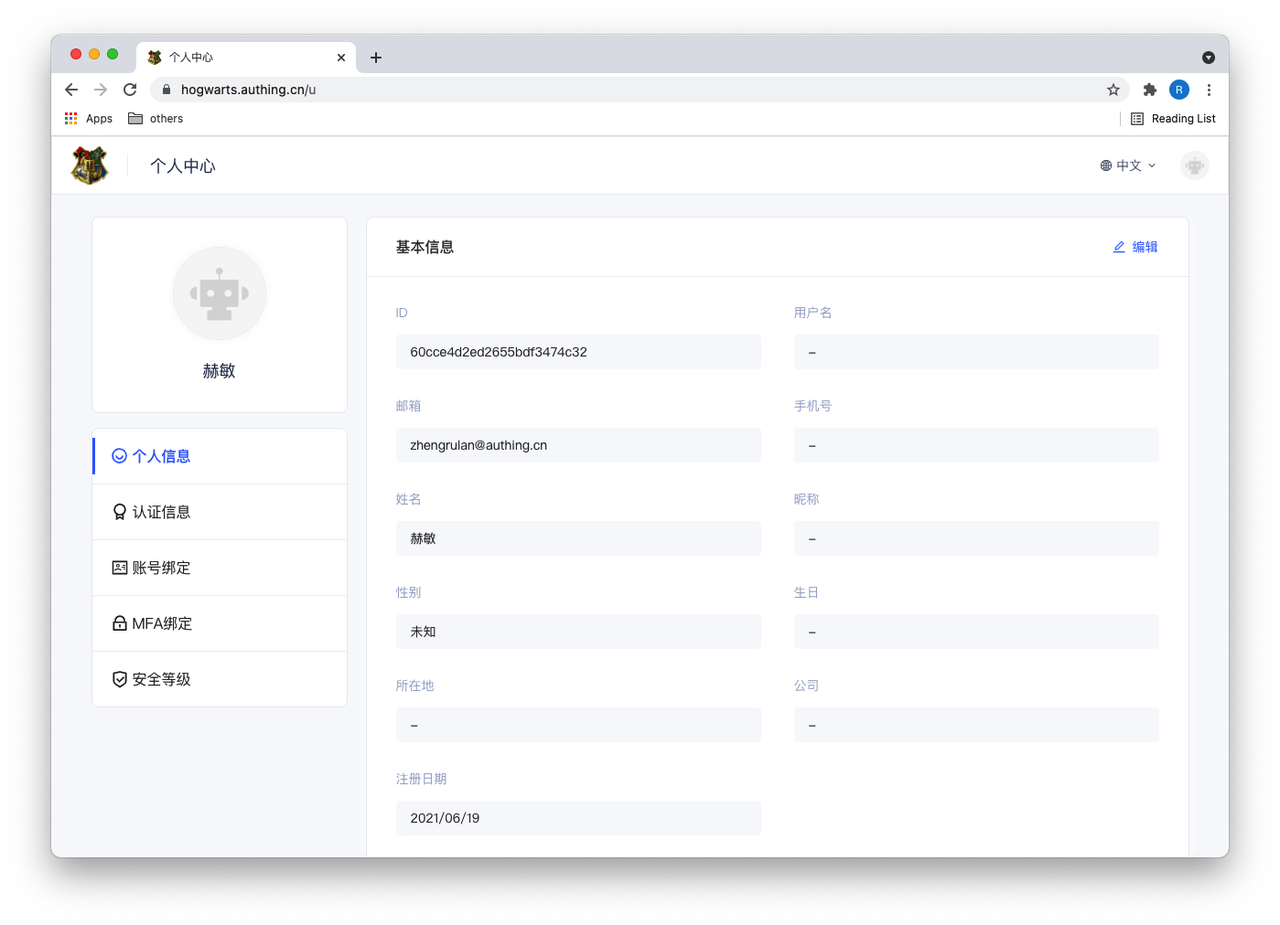The image size is (1280, 925).
Task: Open the others bookmark folder
Action: point(156,118)
